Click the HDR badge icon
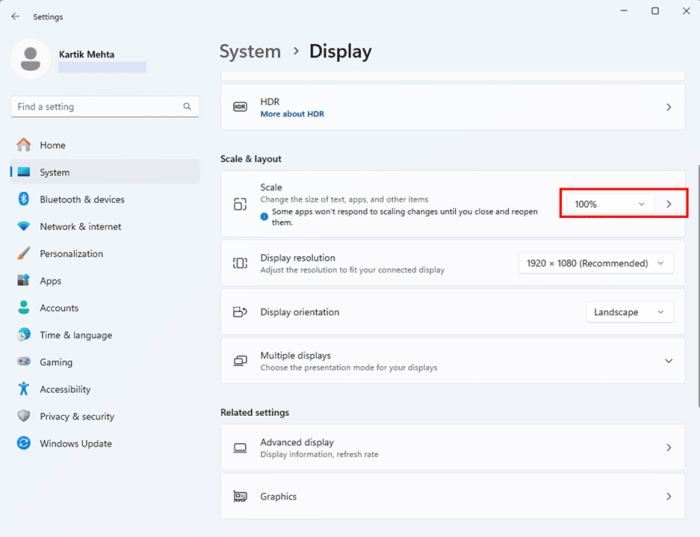The width and height of the screenshot is (700, 537). pos(240,107)
